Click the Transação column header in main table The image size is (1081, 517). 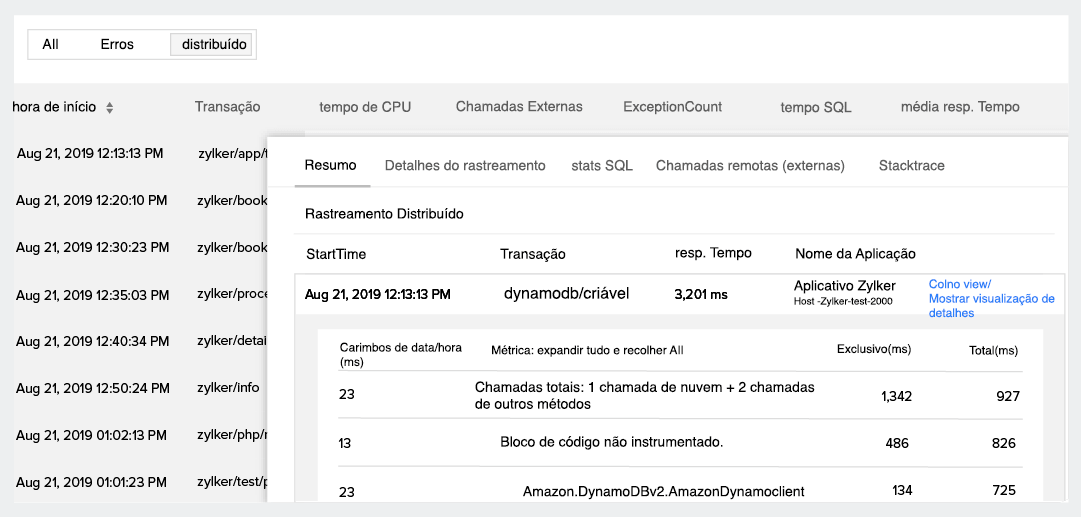tap(228, 107)
